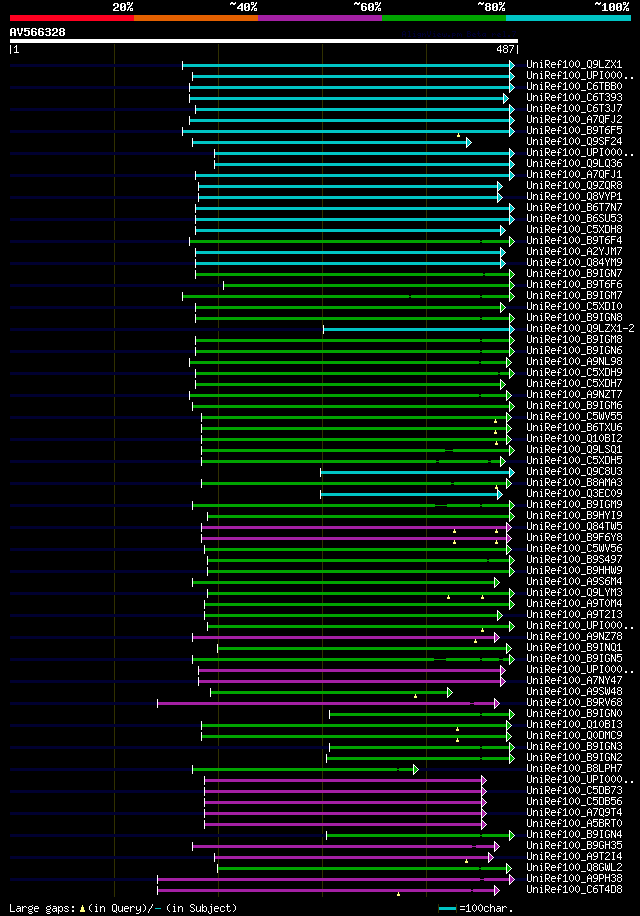Click the 487 query end position label

pos(505,50)
